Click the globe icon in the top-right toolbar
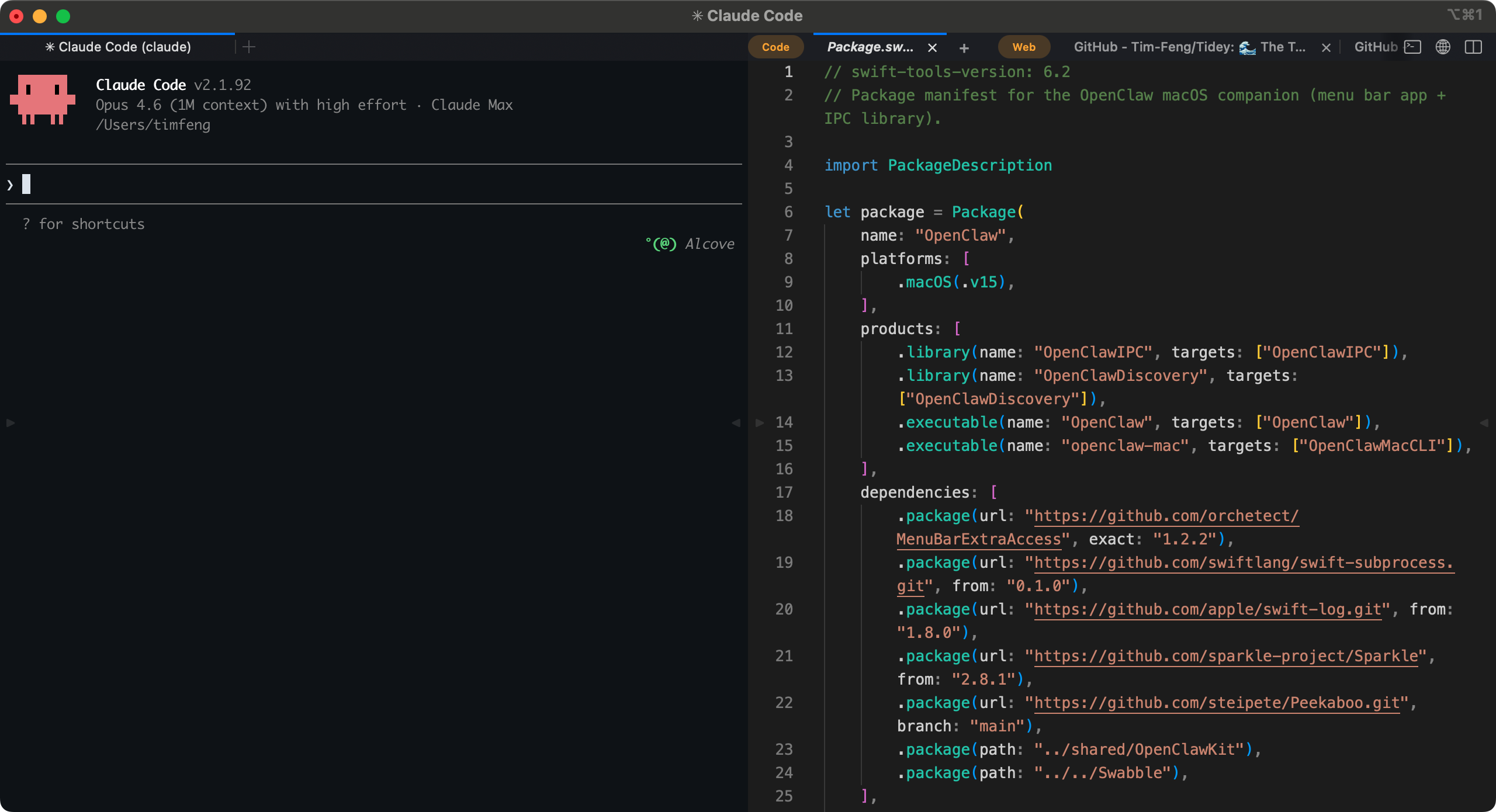The image size is (1496, 812). pyautogui.click(x=1443, y=47)
